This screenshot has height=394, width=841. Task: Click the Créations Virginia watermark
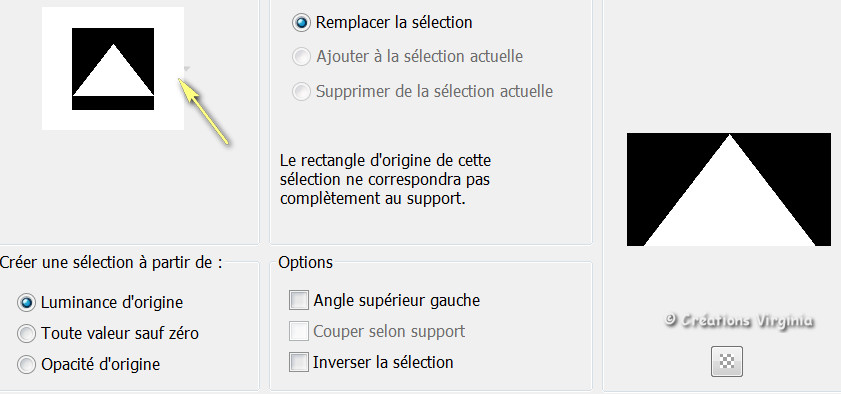739,321
